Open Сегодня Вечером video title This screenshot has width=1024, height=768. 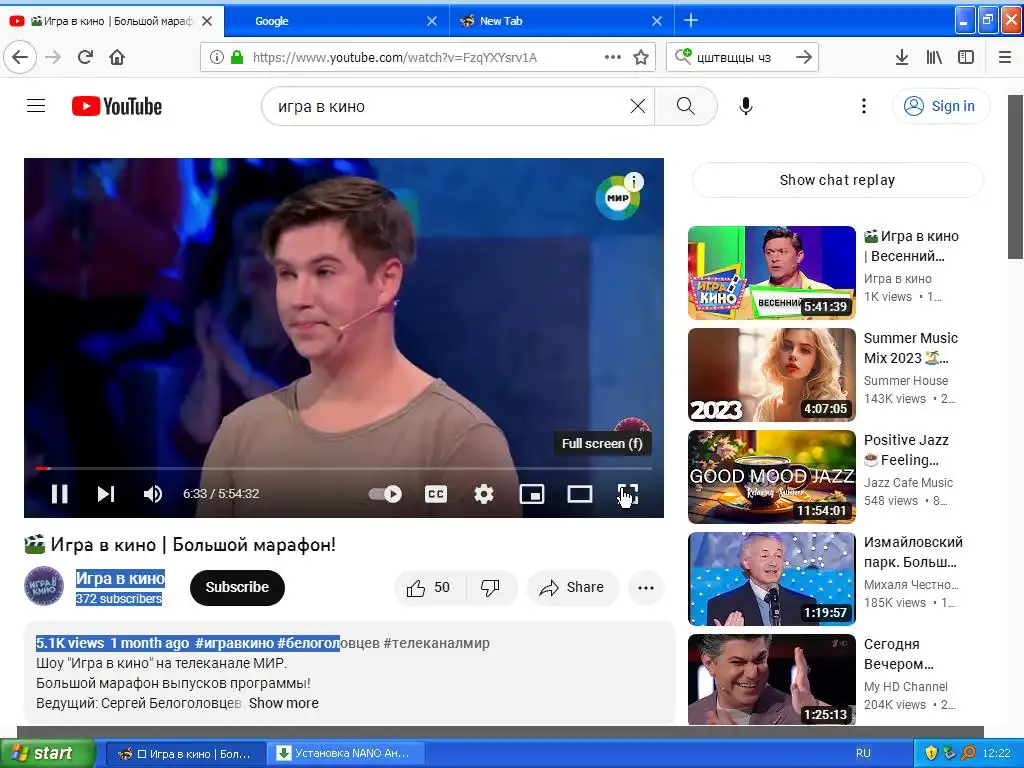click(x=899, y=654)
